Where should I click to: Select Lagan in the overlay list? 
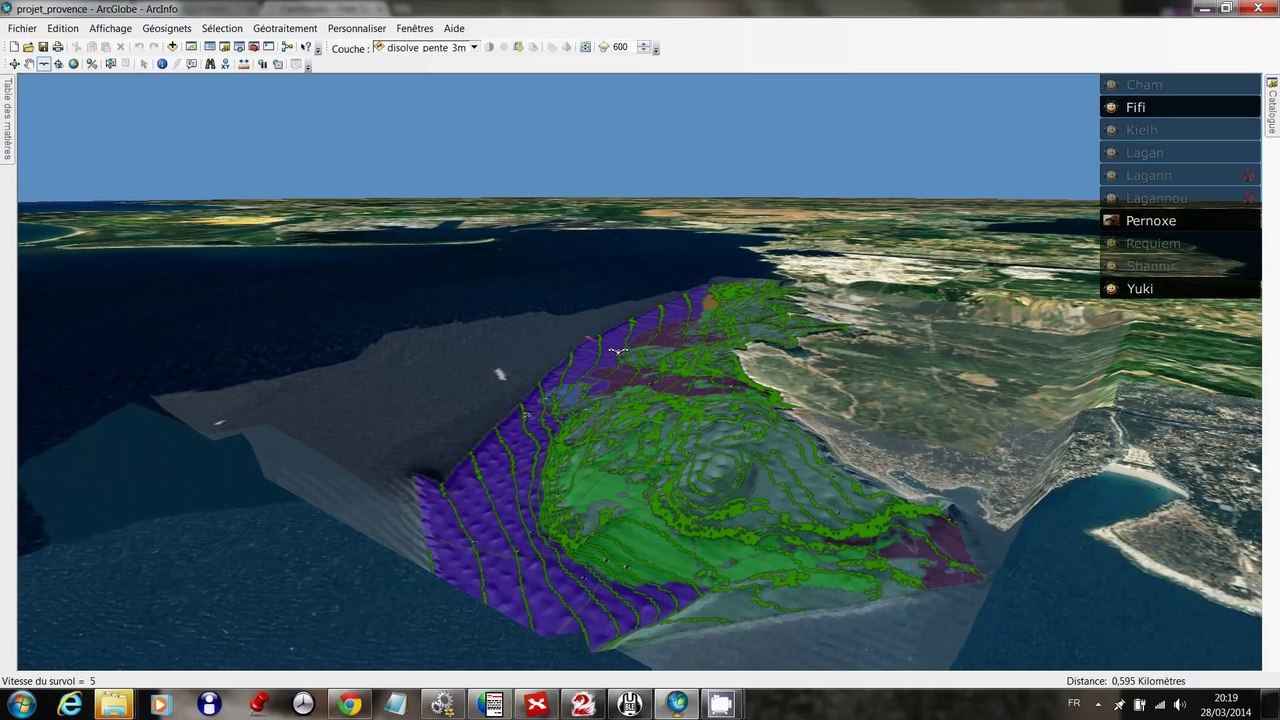coord(1180,153)
